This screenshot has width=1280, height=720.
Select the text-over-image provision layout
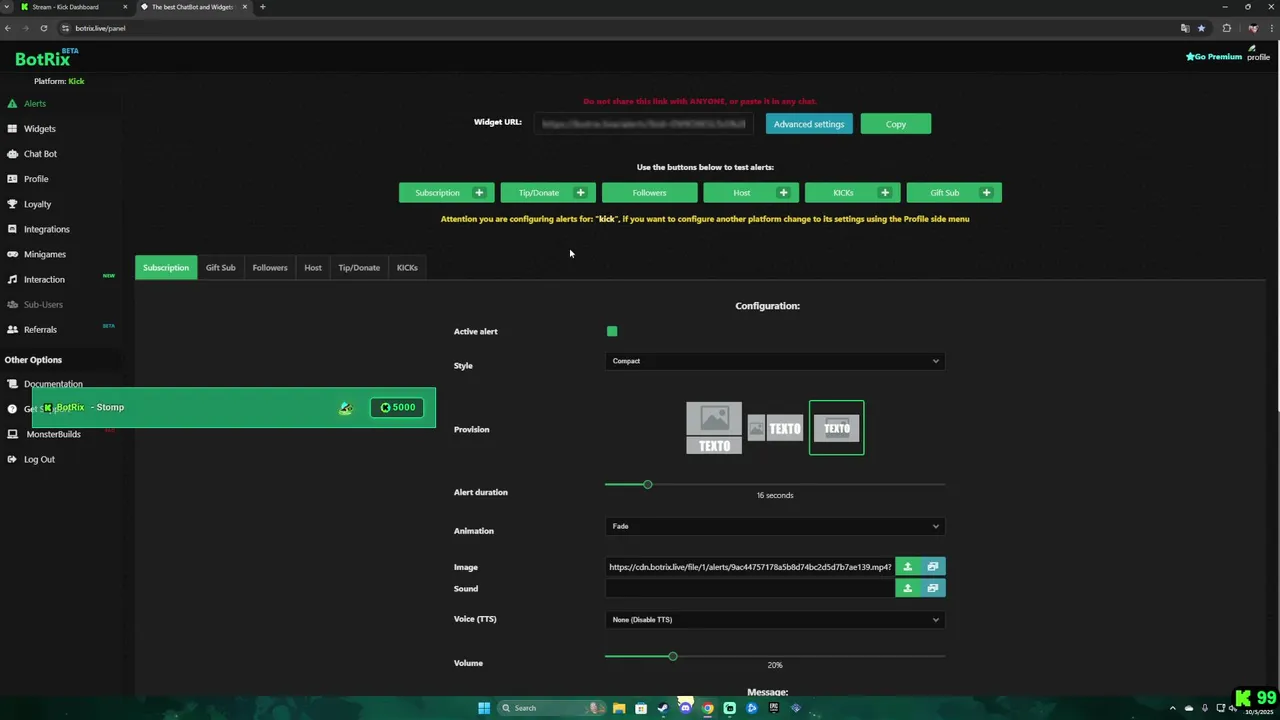[837, 428]
